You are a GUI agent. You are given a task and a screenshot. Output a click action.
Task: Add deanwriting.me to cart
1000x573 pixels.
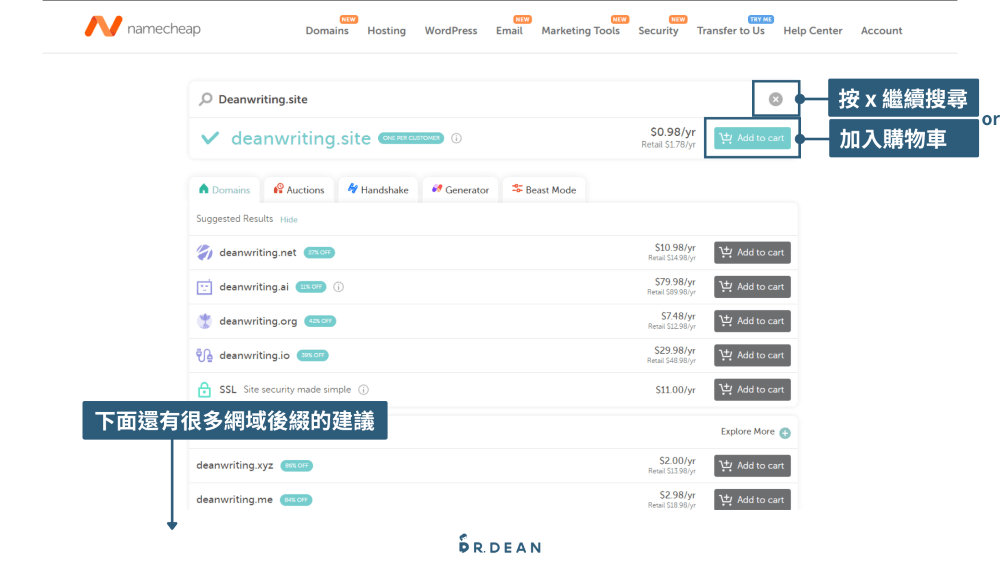(x=753, y=500)
